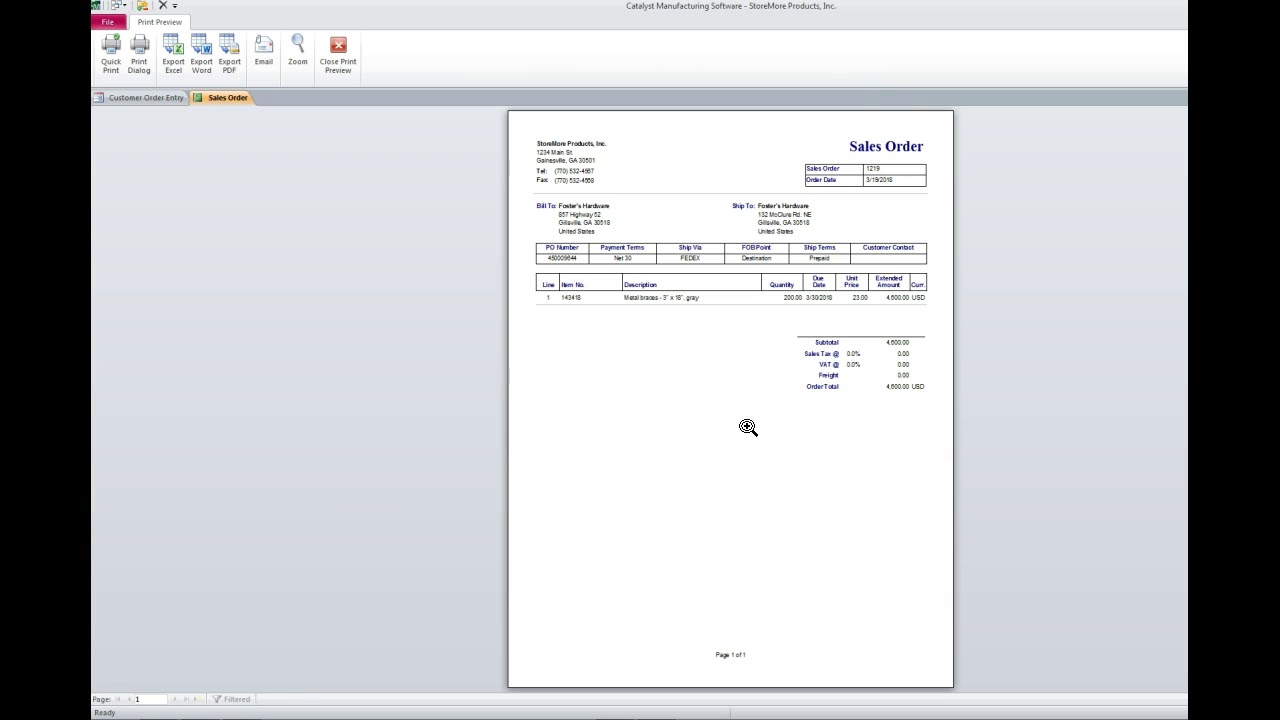Go to next page navigation arrow
Viewport: 1280px width, 720px height.
[x=175, y=699]
